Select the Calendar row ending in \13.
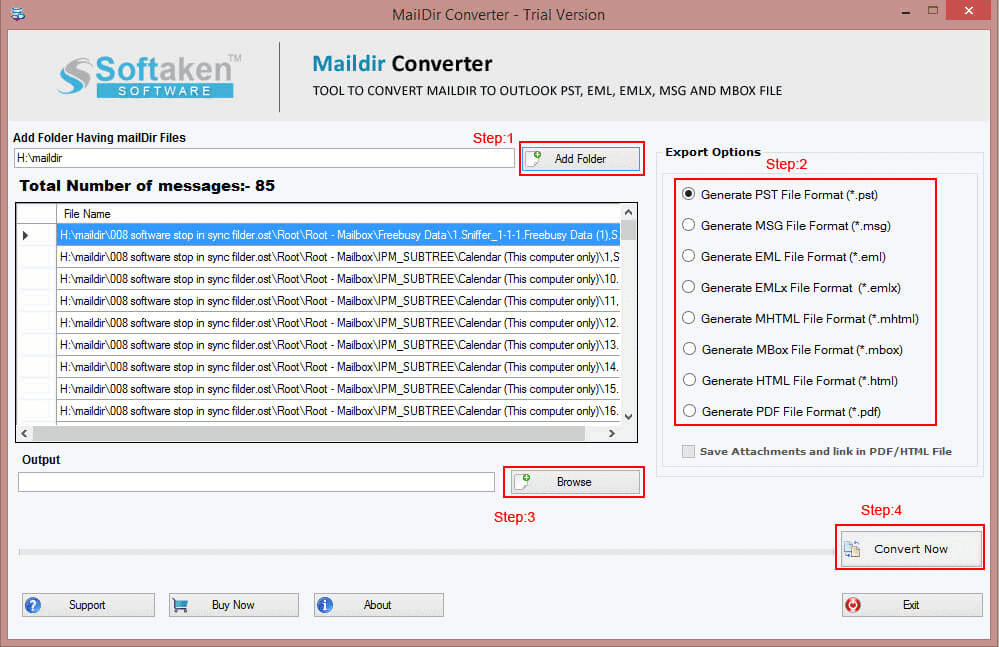The width and height of the screenshot is (999, 647). click(338, 345)
